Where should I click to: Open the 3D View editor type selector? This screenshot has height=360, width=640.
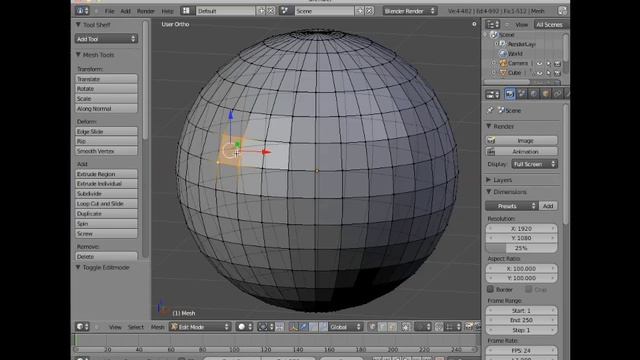[82, 327]
